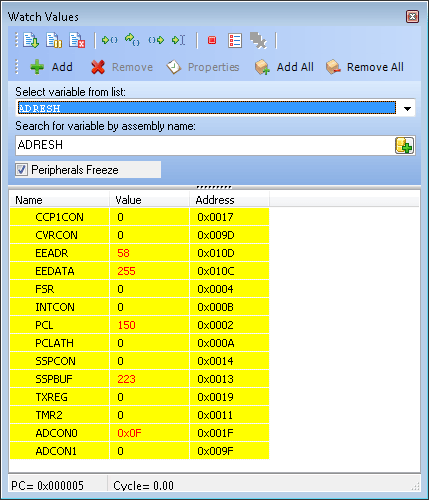The width and height of the screenshot is (429, 500).
Task: Click the Add All button
Action: [x=284, y=67]
